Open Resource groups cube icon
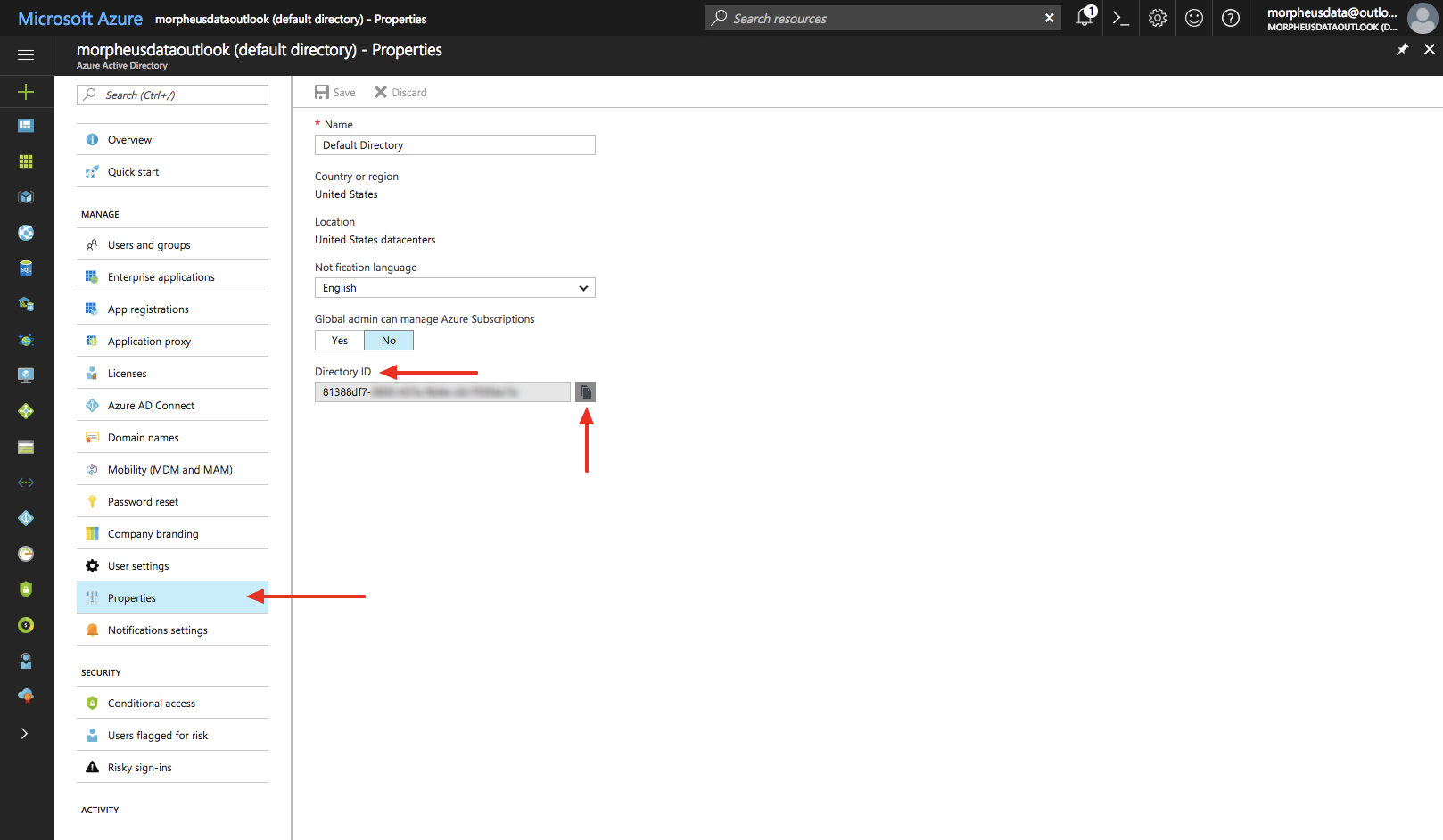The image size is (1443, 840). 26,197
